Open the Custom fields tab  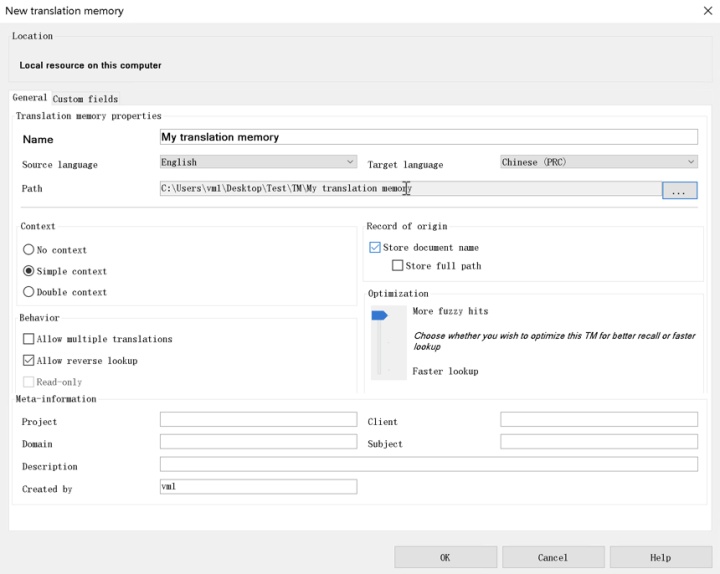pos(85,99)
